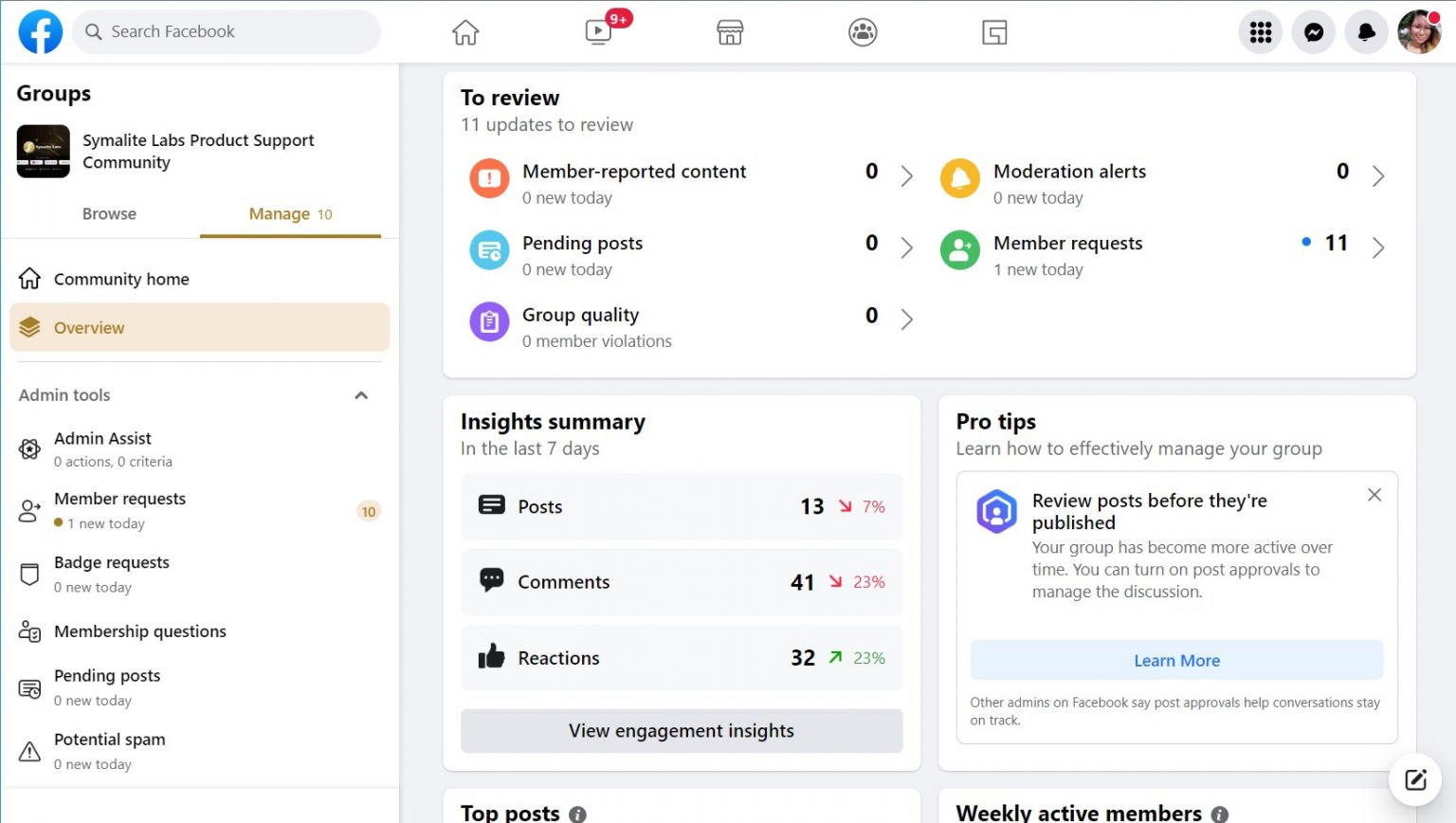Image resolution: width=1456 pixels, height=823 pixels.
Task: Open Messenger from the top right
Action: coord(1313,31)
